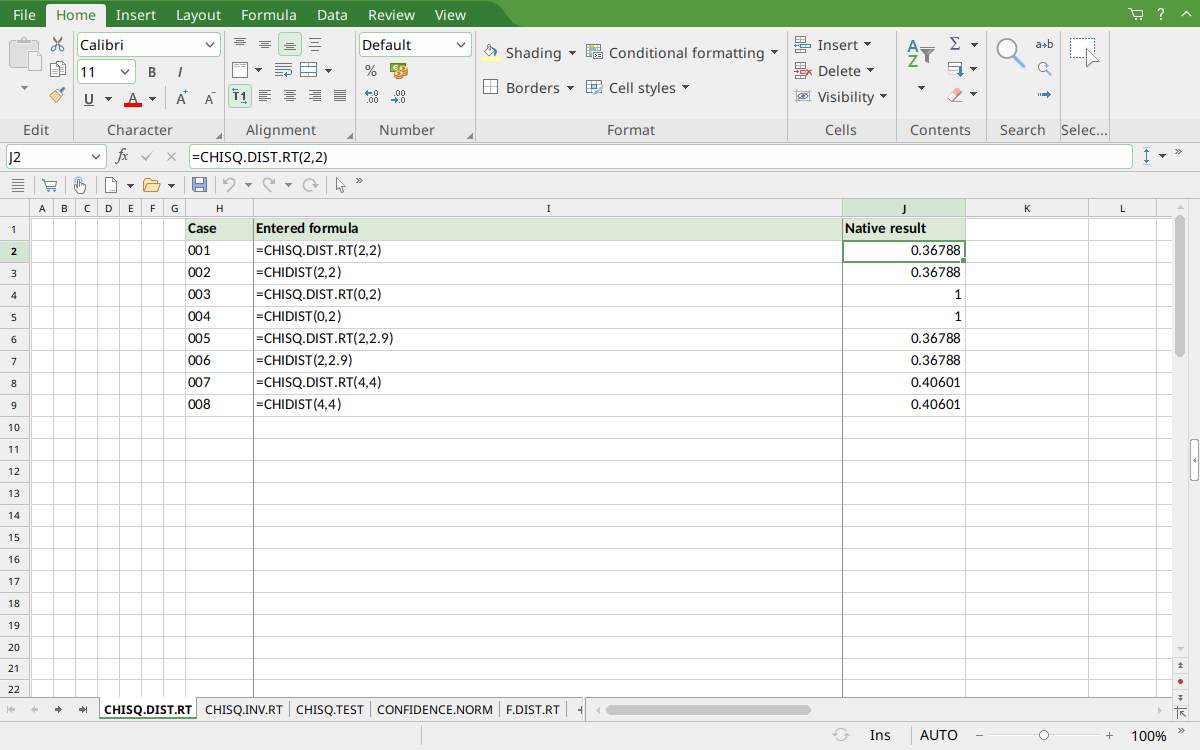Click the large Paste clipboard icon

tap(25, 54)
